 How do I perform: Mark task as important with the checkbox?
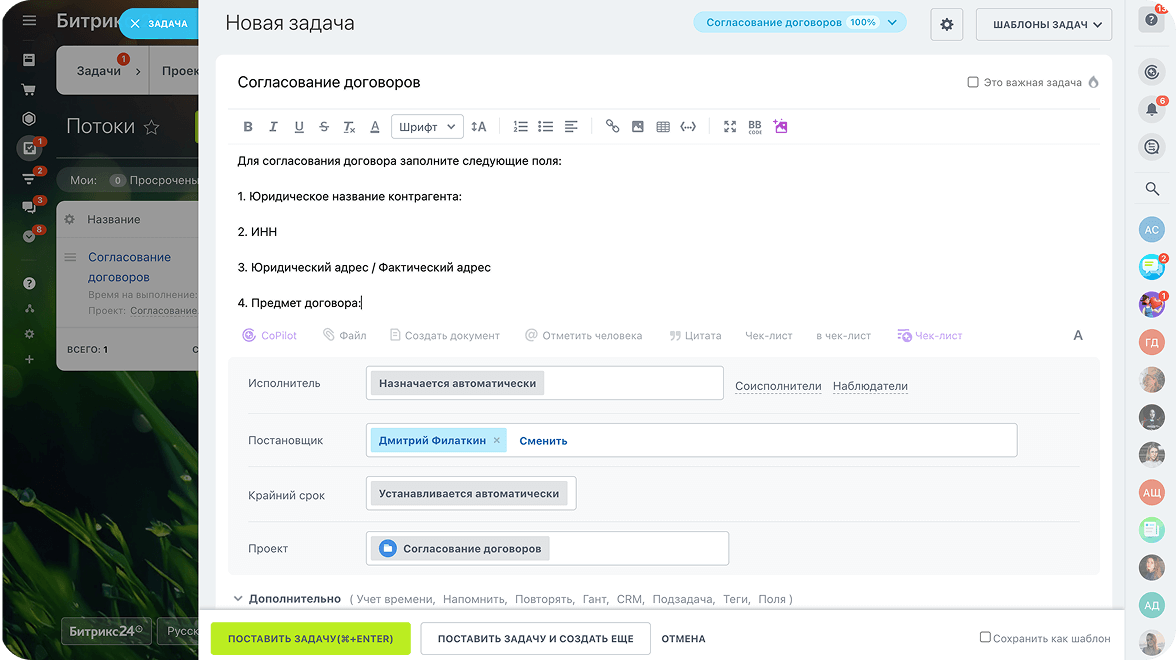tap(973, 82)
